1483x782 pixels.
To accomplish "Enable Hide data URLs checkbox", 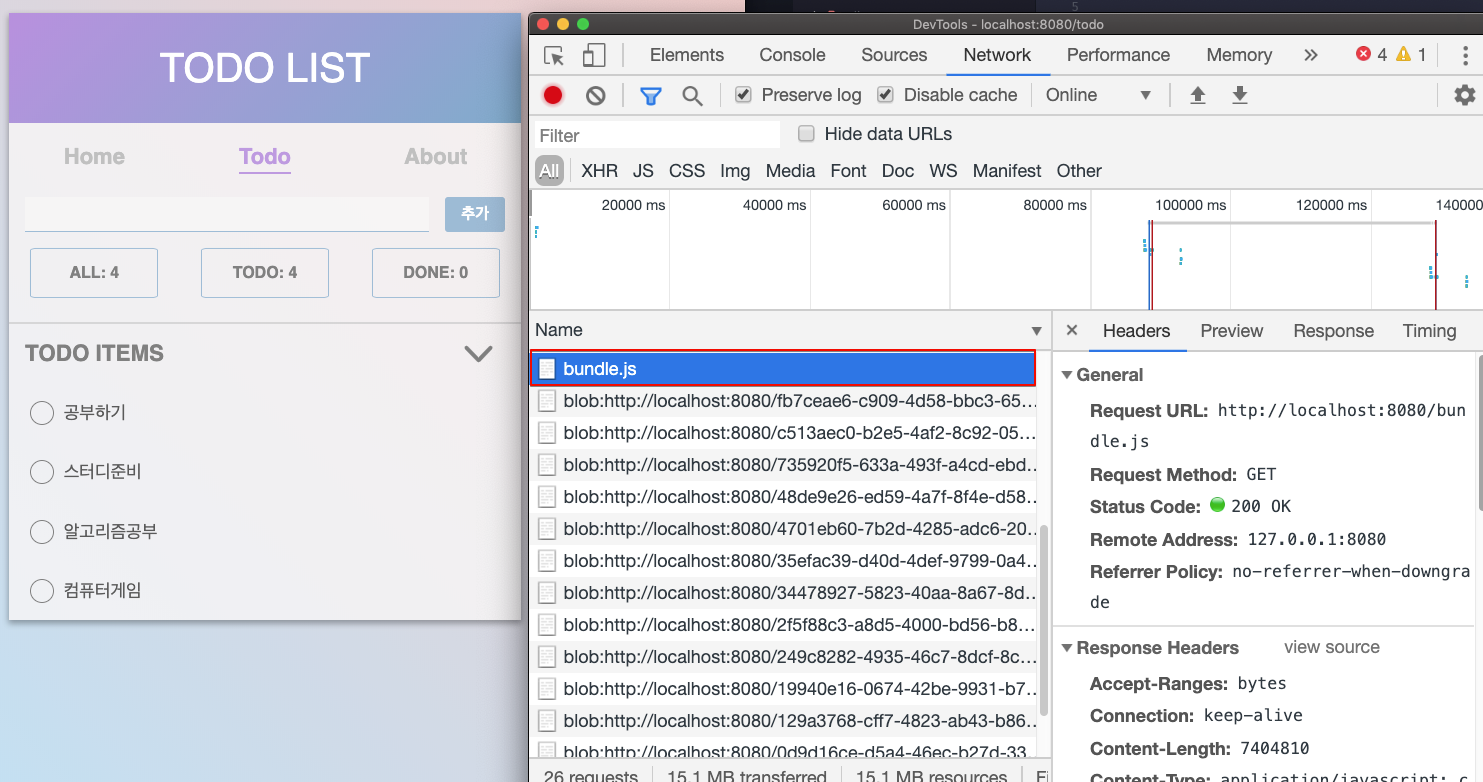I will tap(806, 134).
